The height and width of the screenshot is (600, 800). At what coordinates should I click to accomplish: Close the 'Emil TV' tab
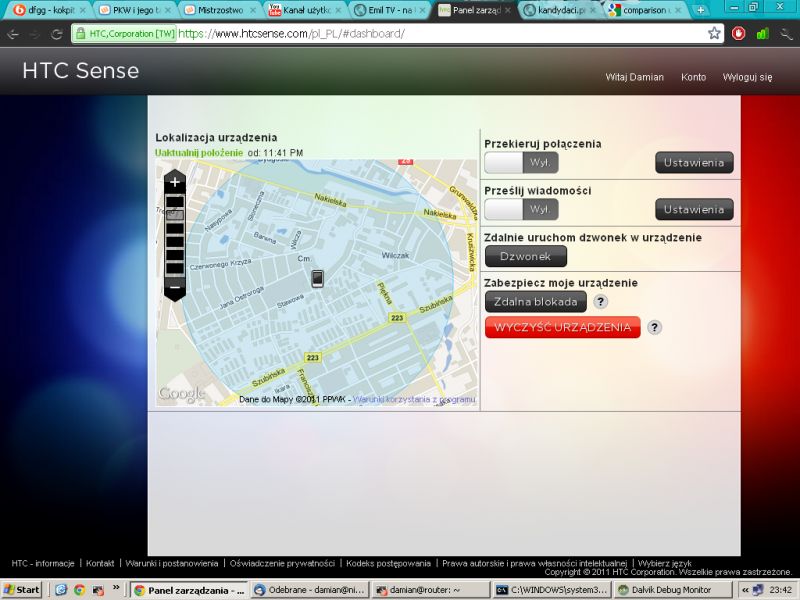pyautogui.click(x=422, y=10)
